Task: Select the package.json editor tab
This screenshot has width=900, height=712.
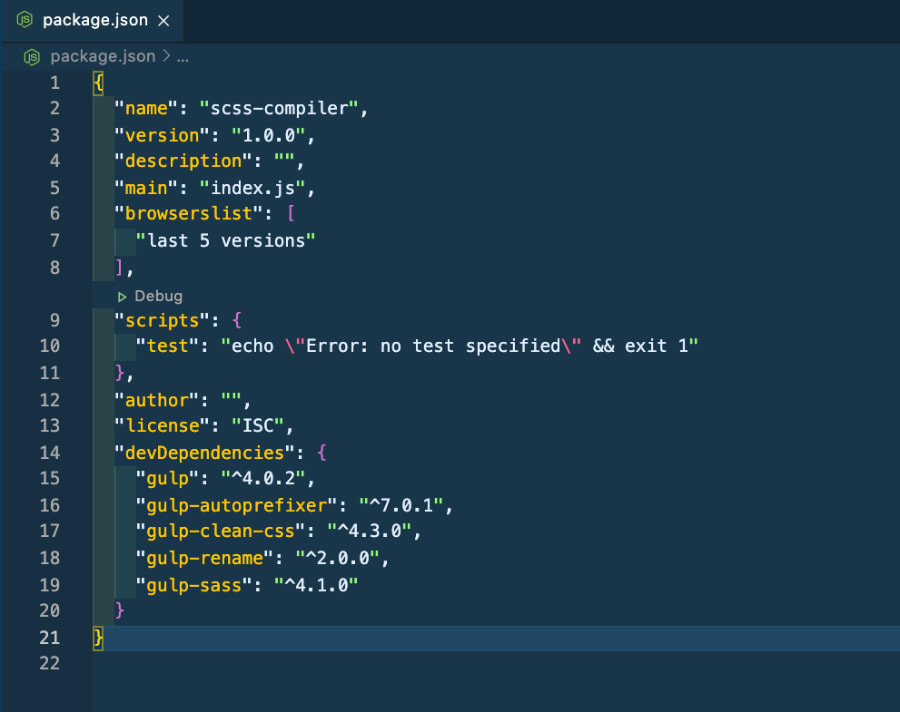Action: pyautogui.click(x=92, y=21)
